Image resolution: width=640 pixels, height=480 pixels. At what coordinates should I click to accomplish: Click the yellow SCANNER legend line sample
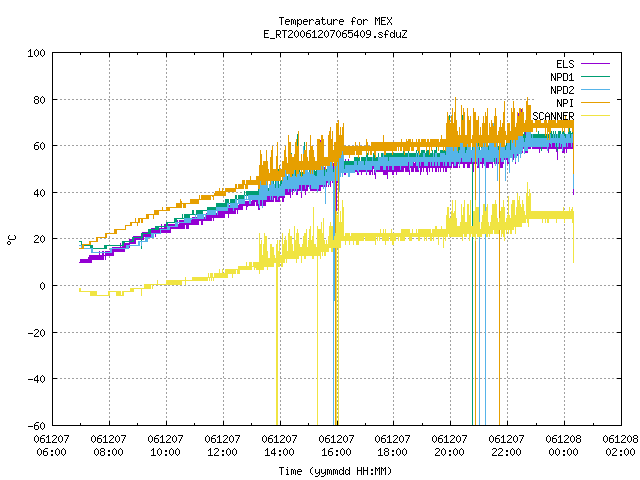(595, 116)
